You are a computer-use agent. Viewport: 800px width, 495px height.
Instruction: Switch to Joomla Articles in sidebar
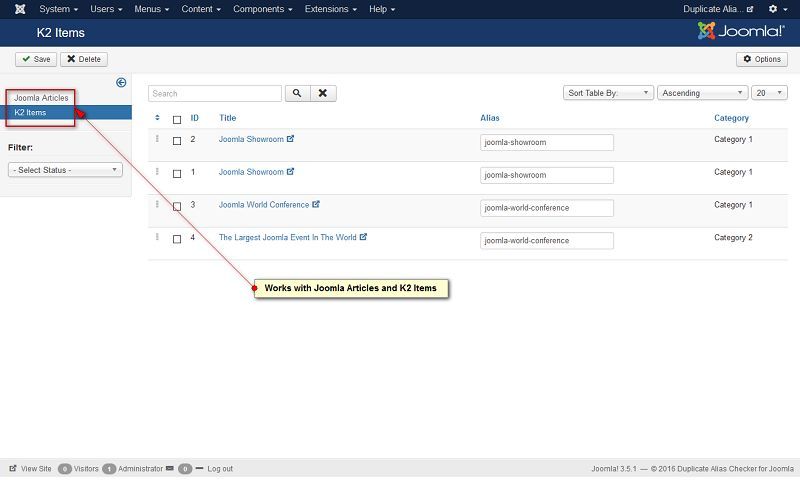pos(41,97)
